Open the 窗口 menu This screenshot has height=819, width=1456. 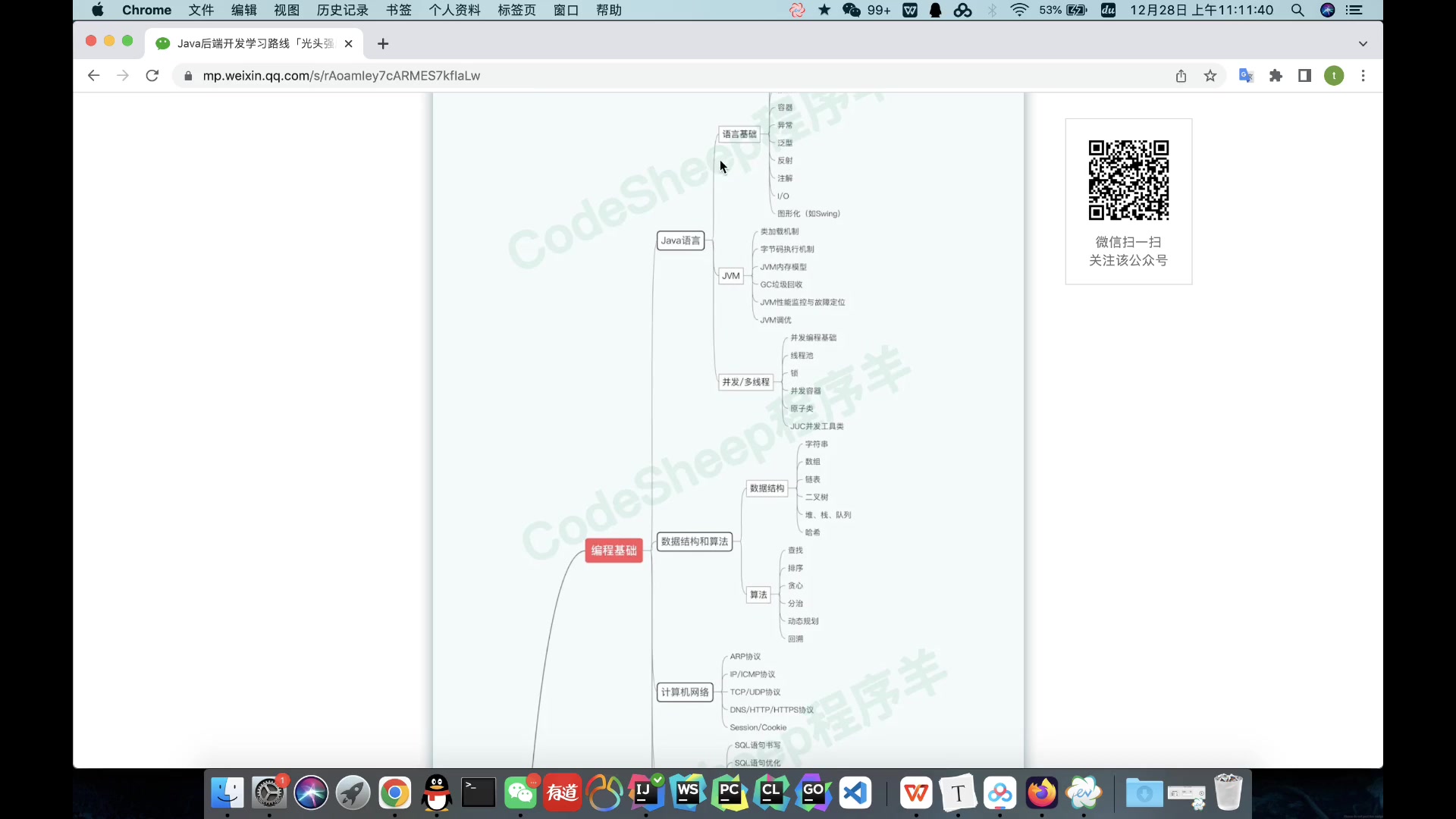tap(566, 10)
